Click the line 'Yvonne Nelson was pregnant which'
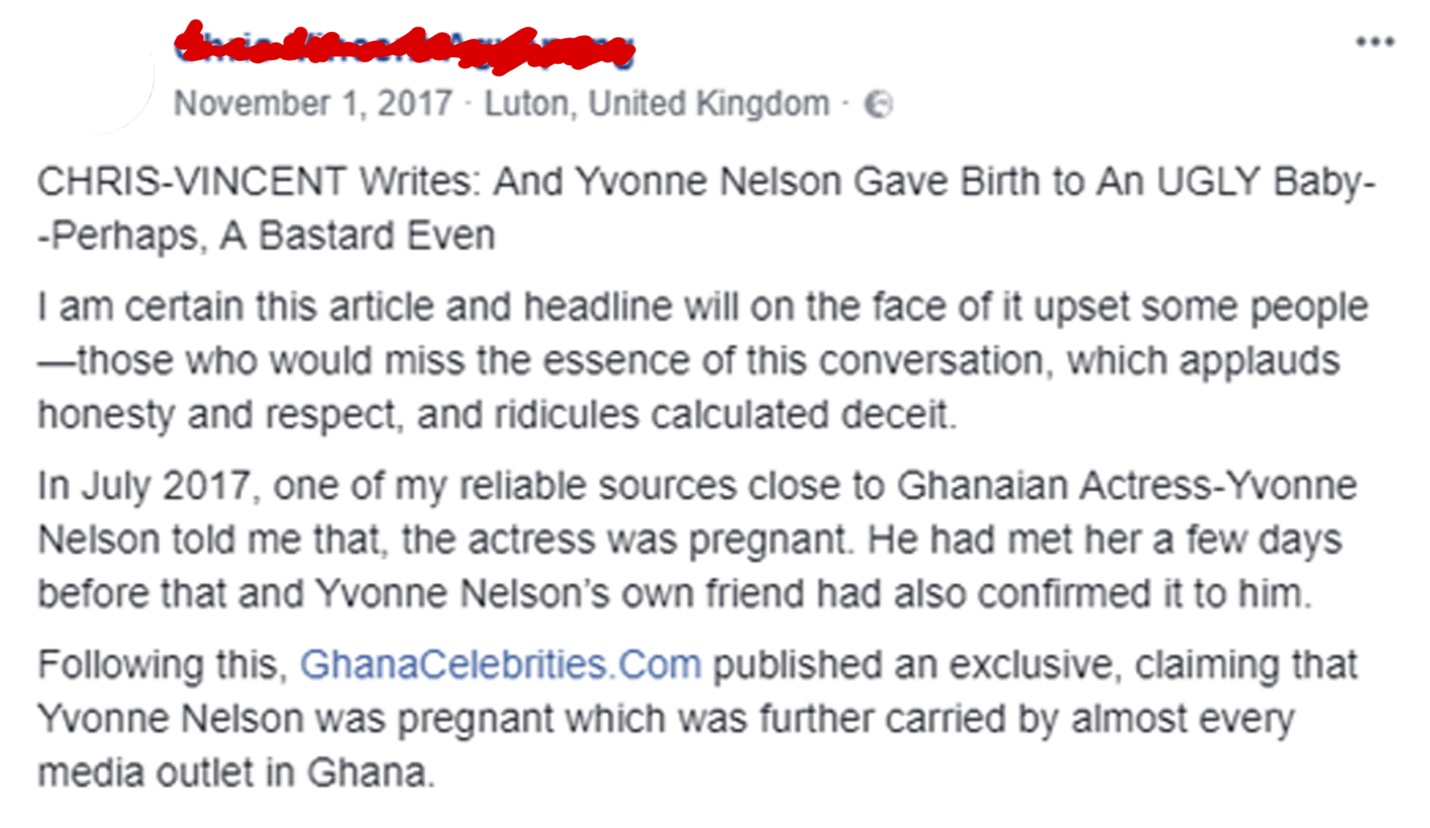This screenshot has width=1430, height=828. coord(666,718)
